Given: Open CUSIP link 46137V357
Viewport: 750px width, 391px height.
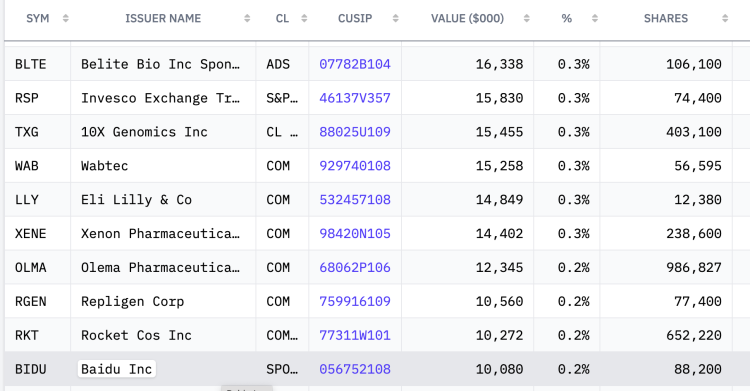Looking at the screenshot, I should pyautogui.click(x=355, y=98).
